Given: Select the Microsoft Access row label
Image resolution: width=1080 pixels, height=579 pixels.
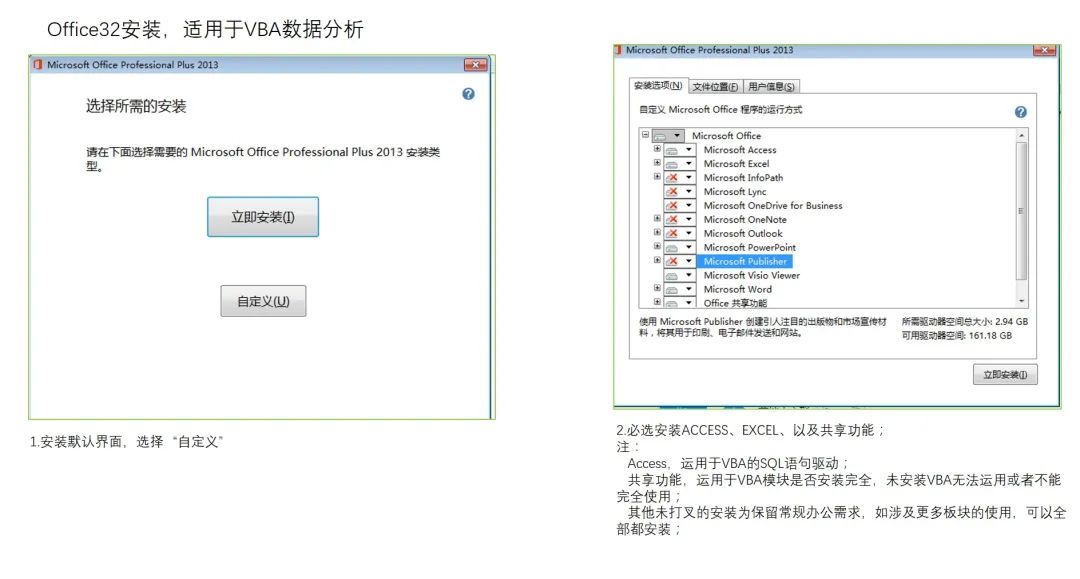Looking at the screenshot, I should point(740,149).
